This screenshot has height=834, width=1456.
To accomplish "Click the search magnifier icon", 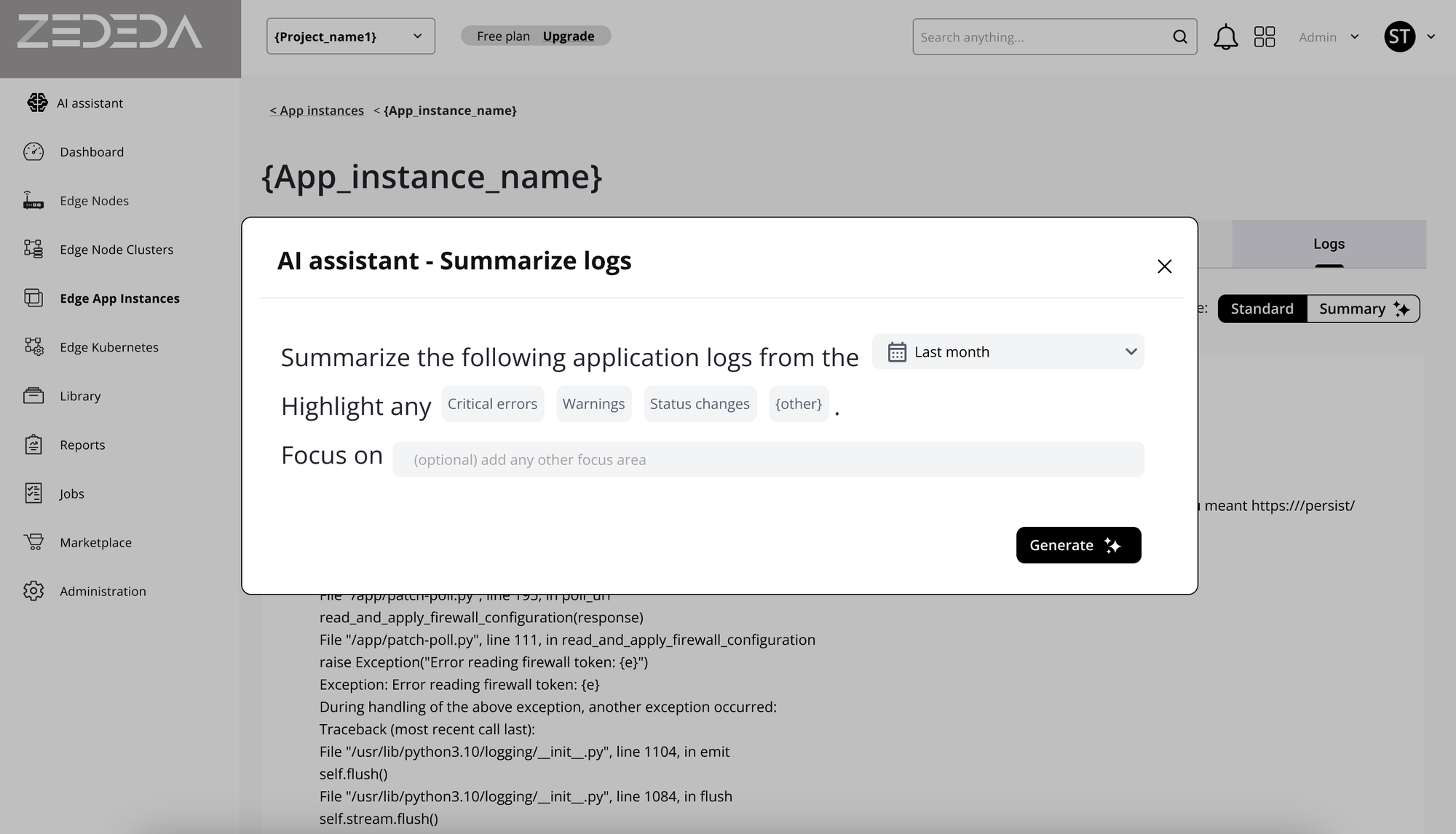I will [x=1179, y=37].
